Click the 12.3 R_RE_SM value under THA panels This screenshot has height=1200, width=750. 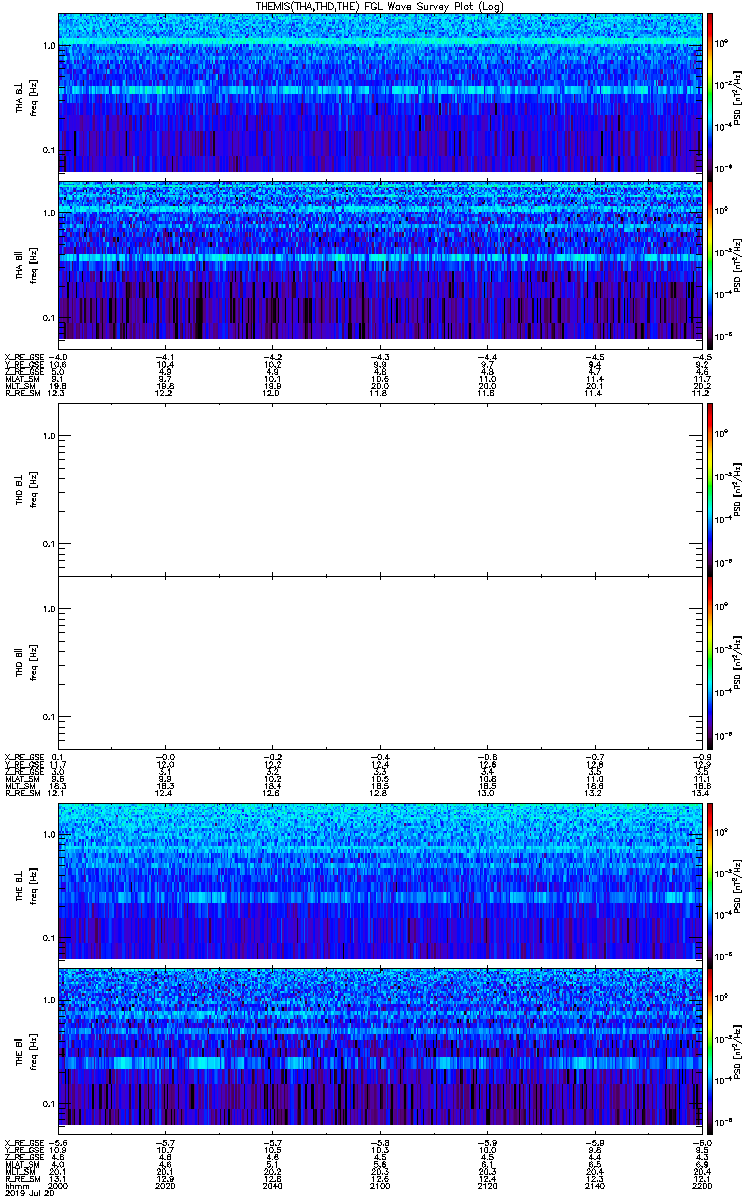[57, 393]
